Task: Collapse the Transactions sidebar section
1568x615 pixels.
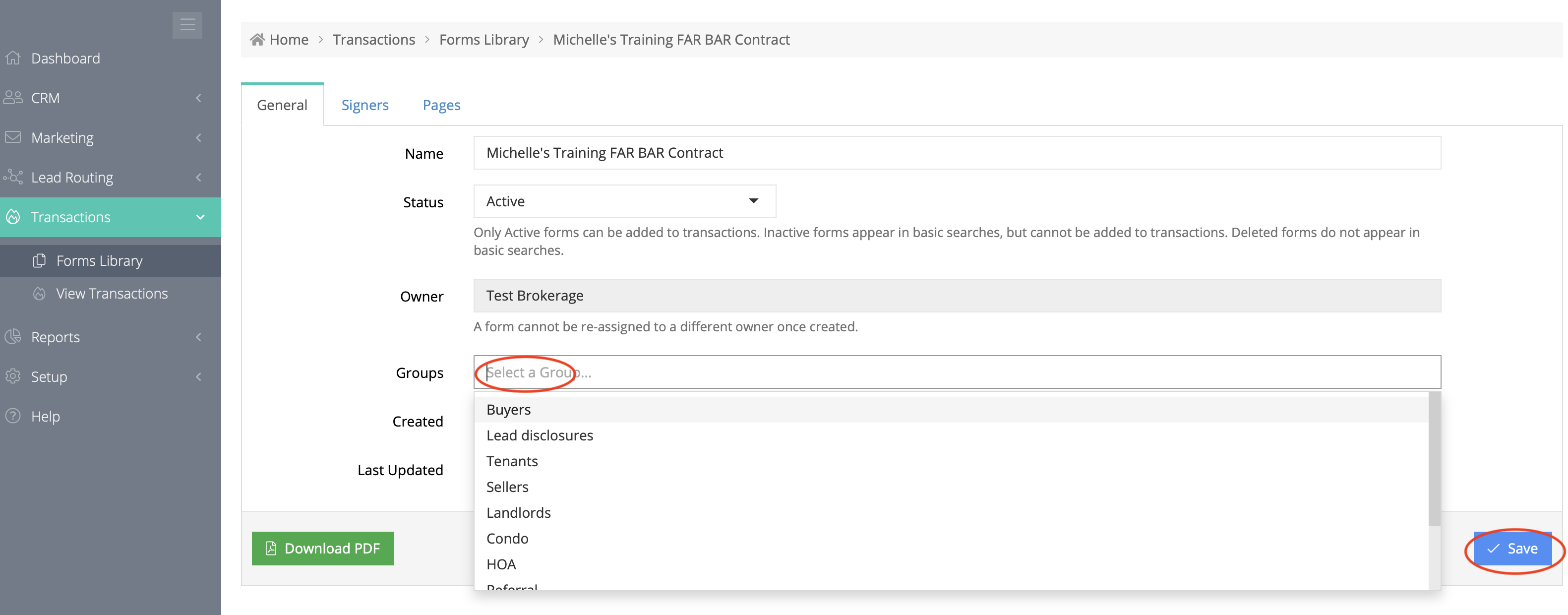Action: (x=200, y=217)
